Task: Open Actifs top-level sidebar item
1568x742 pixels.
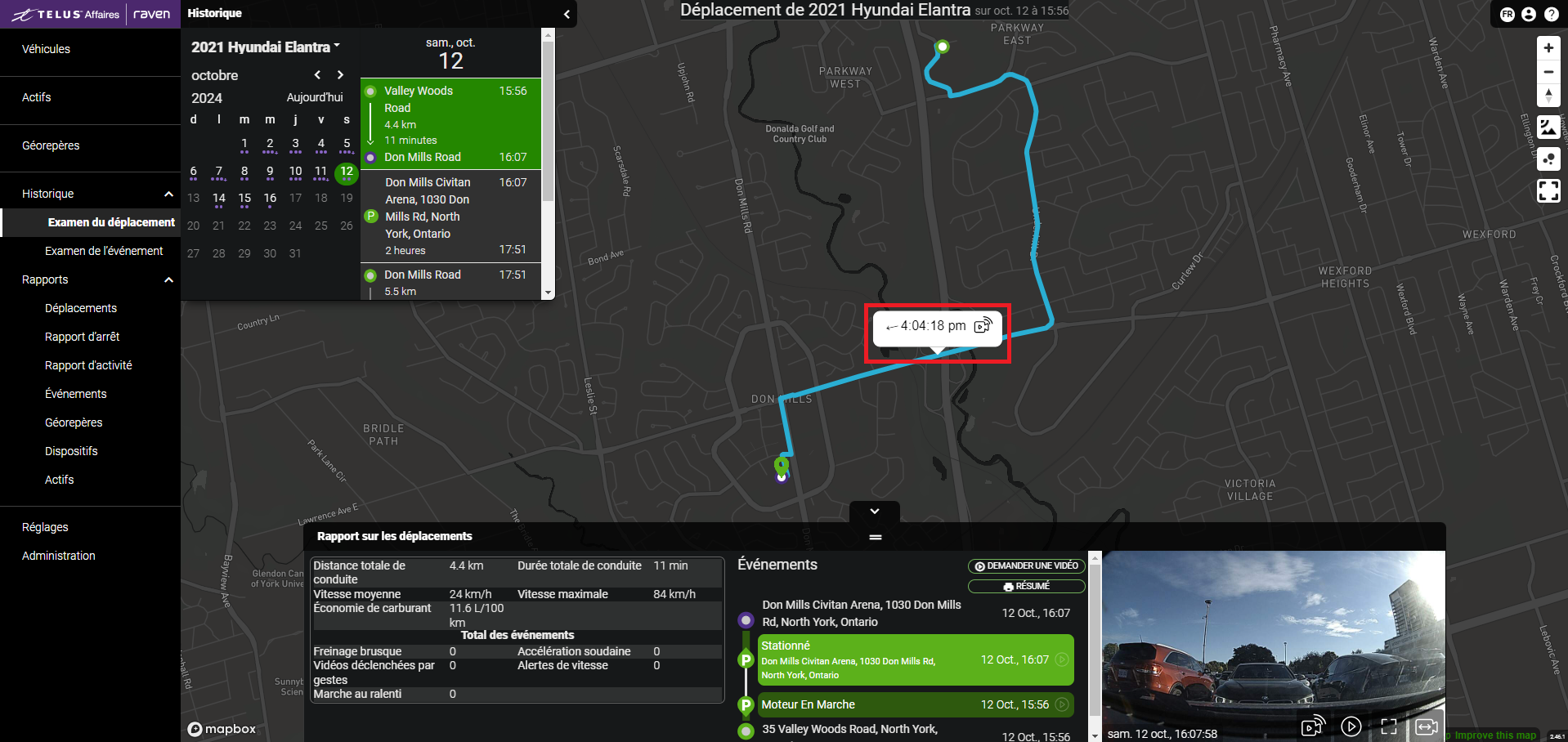Action: click(x=37, y=97)
